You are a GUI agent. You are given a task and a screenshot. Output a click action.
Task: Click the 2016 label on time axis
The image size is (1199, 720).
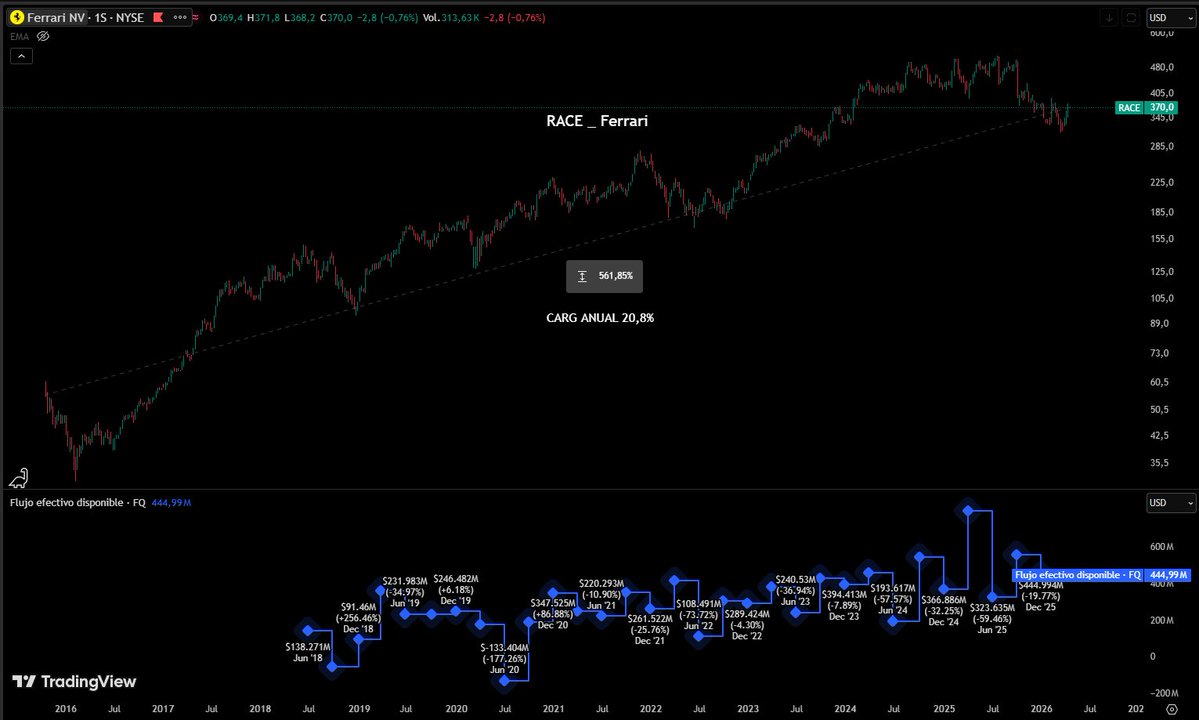click(x=66, y=709)
